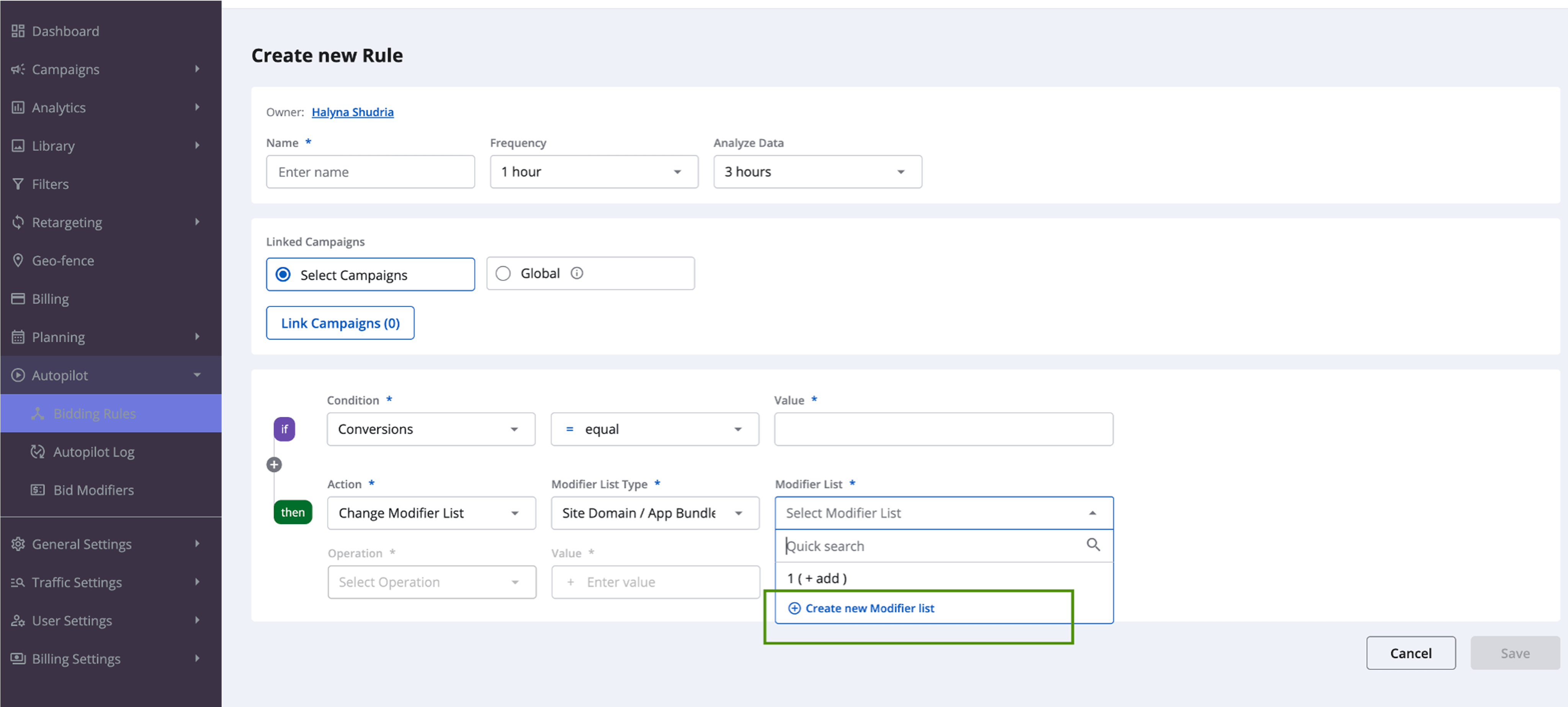1568x707 pixels.
Task: Focus the 'Enter value' field
Action: pos(656,582)
